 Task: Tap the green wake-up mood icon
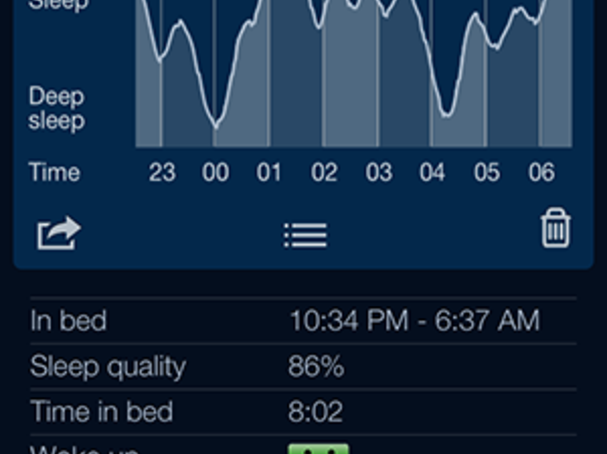[x=318, y=449]
